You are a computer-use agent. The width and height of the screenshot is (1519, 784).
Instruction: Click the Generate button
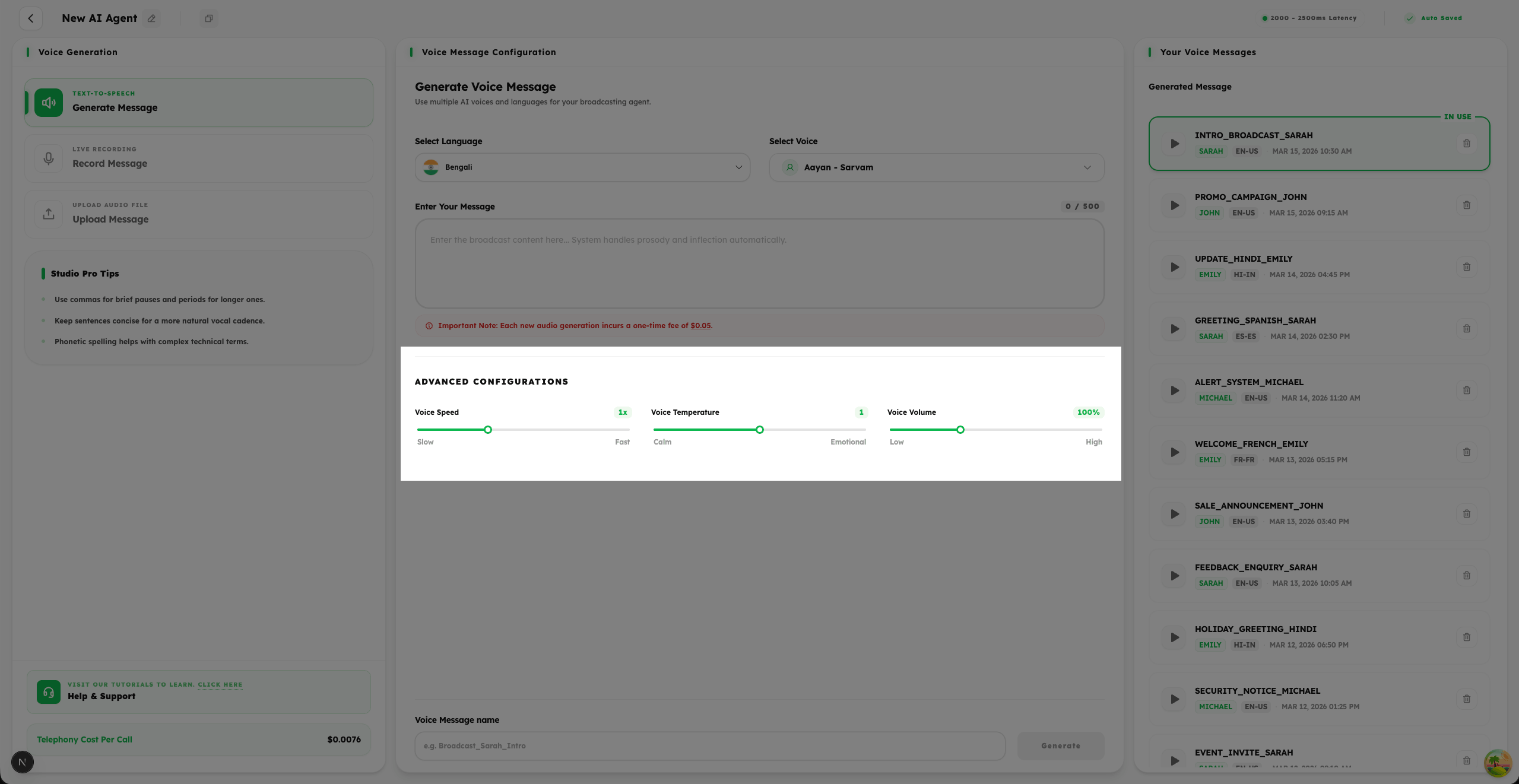click(x=1060, y=745)
